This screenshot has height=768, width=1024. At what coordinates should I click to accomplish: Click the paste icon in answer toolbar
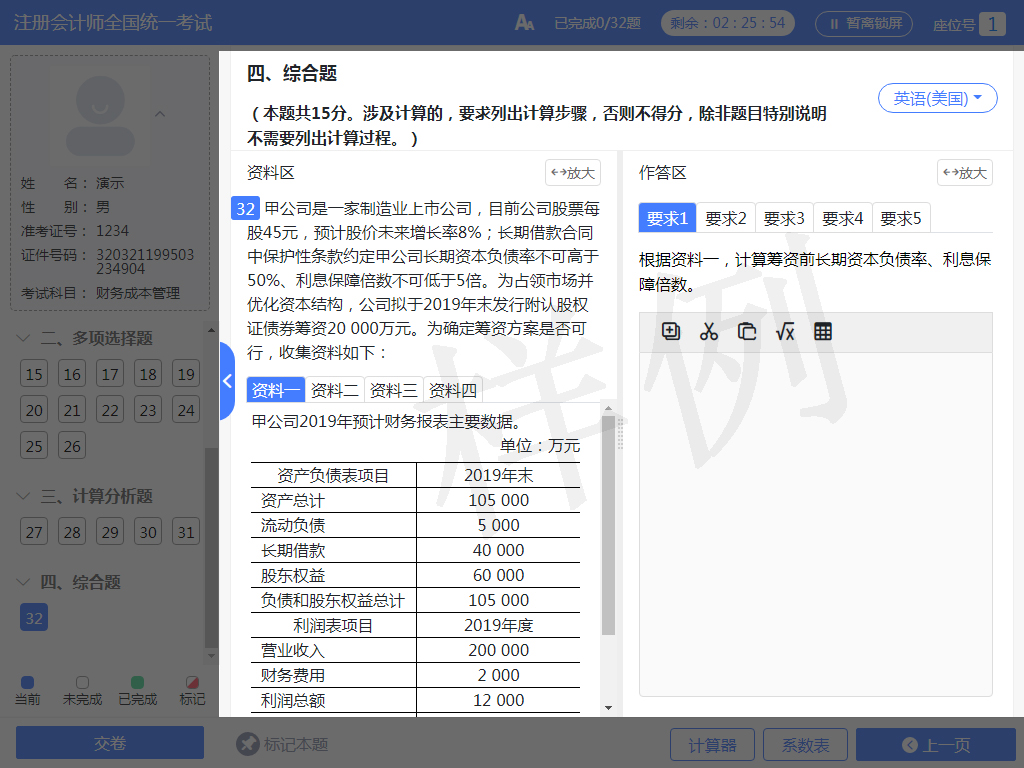pyautogui.click(x=747, y=332)
